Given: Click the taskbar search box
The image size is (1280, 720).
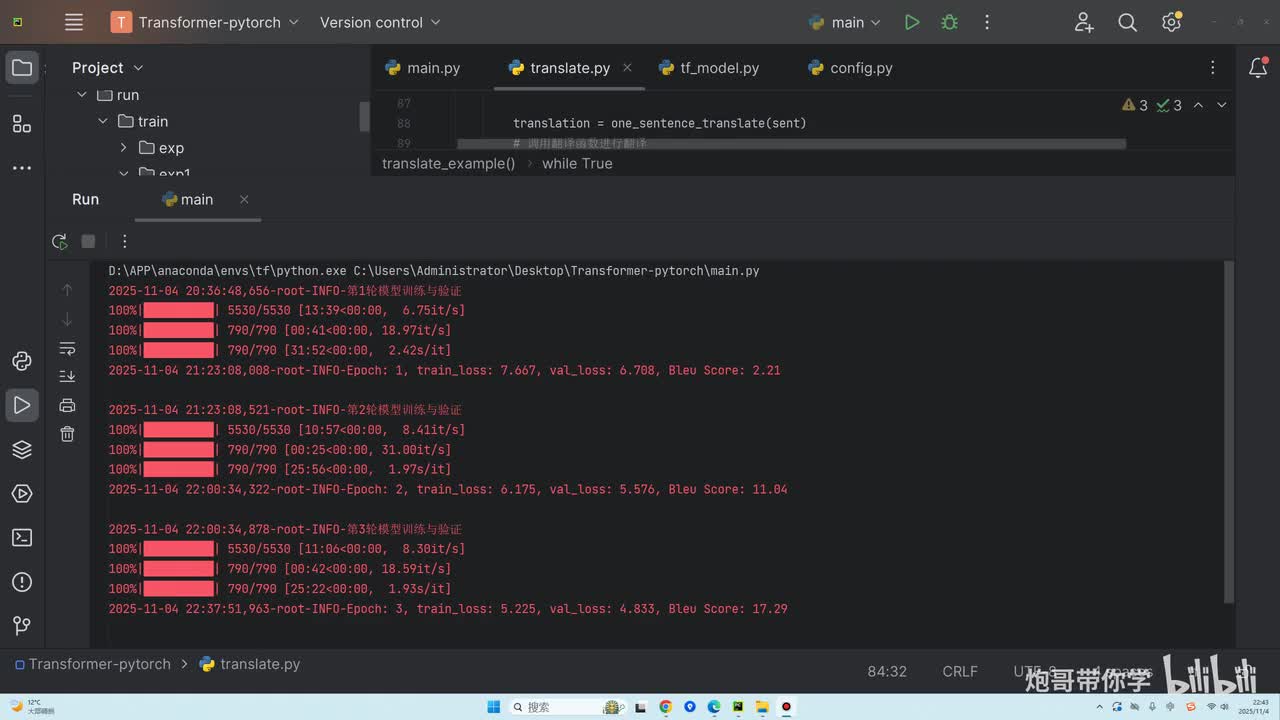Looking at the screenshot, I should (570, 707).
